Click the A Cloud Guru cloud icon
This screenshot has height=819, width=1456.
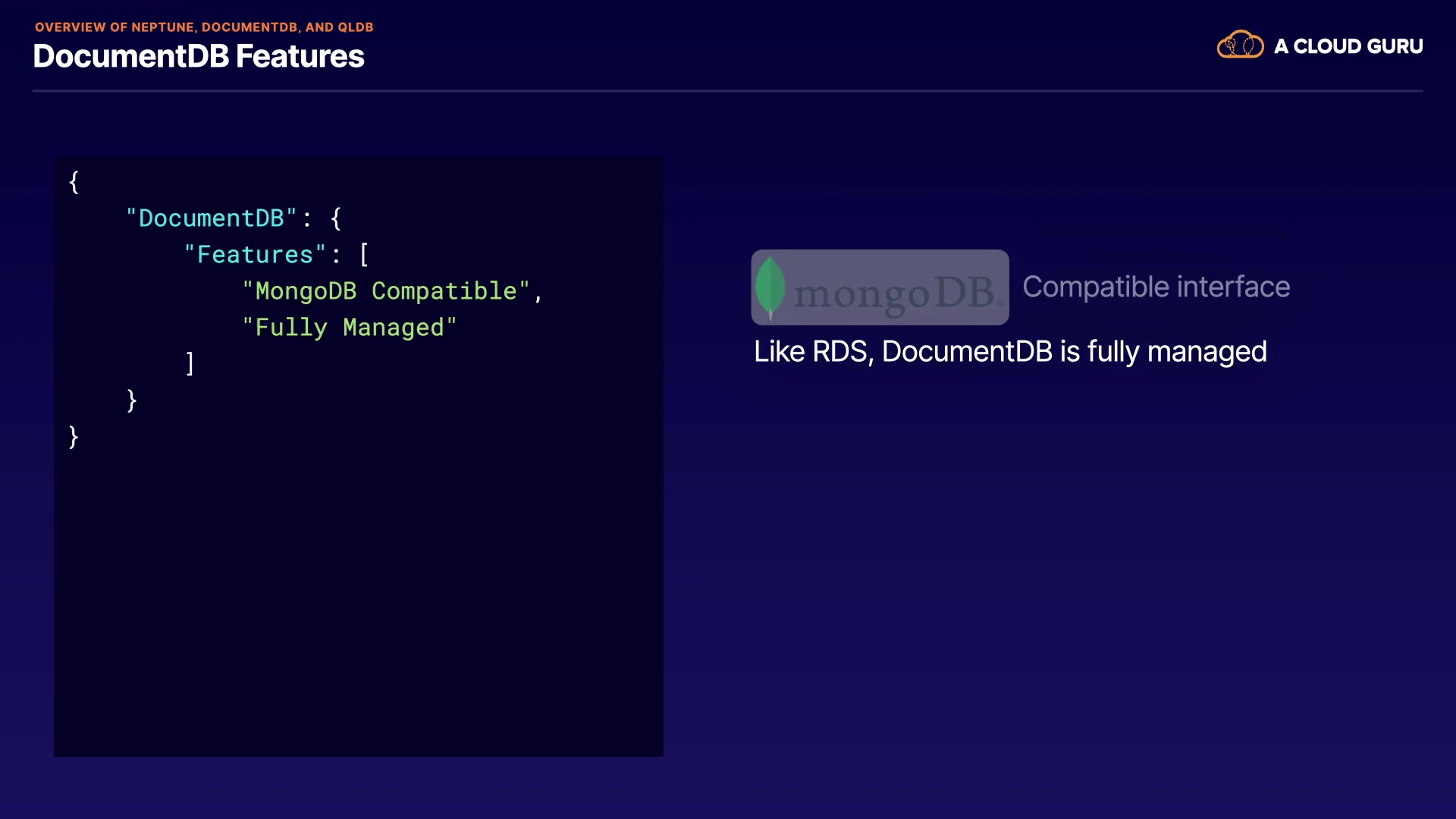[x=1240, y=45]
